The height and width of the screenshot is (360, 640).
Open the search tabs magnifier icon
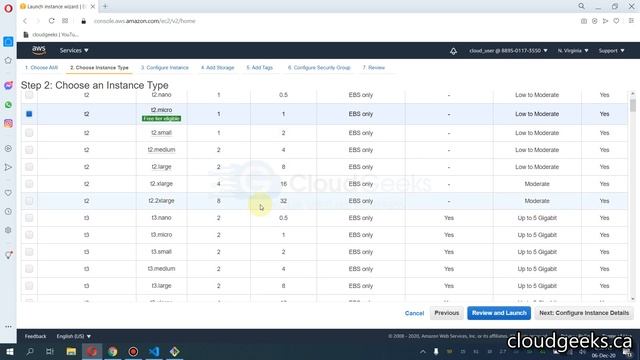click(x=581, y=6)
